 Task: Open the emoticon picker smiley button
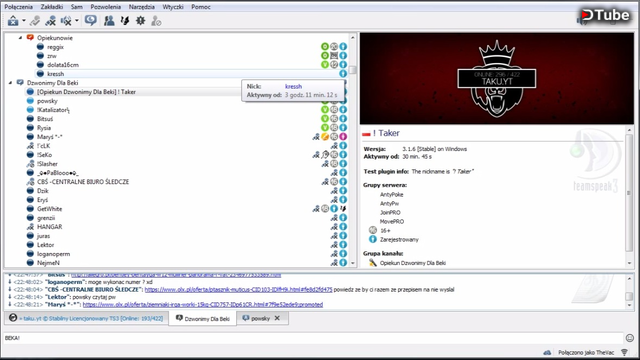point(630,338)
